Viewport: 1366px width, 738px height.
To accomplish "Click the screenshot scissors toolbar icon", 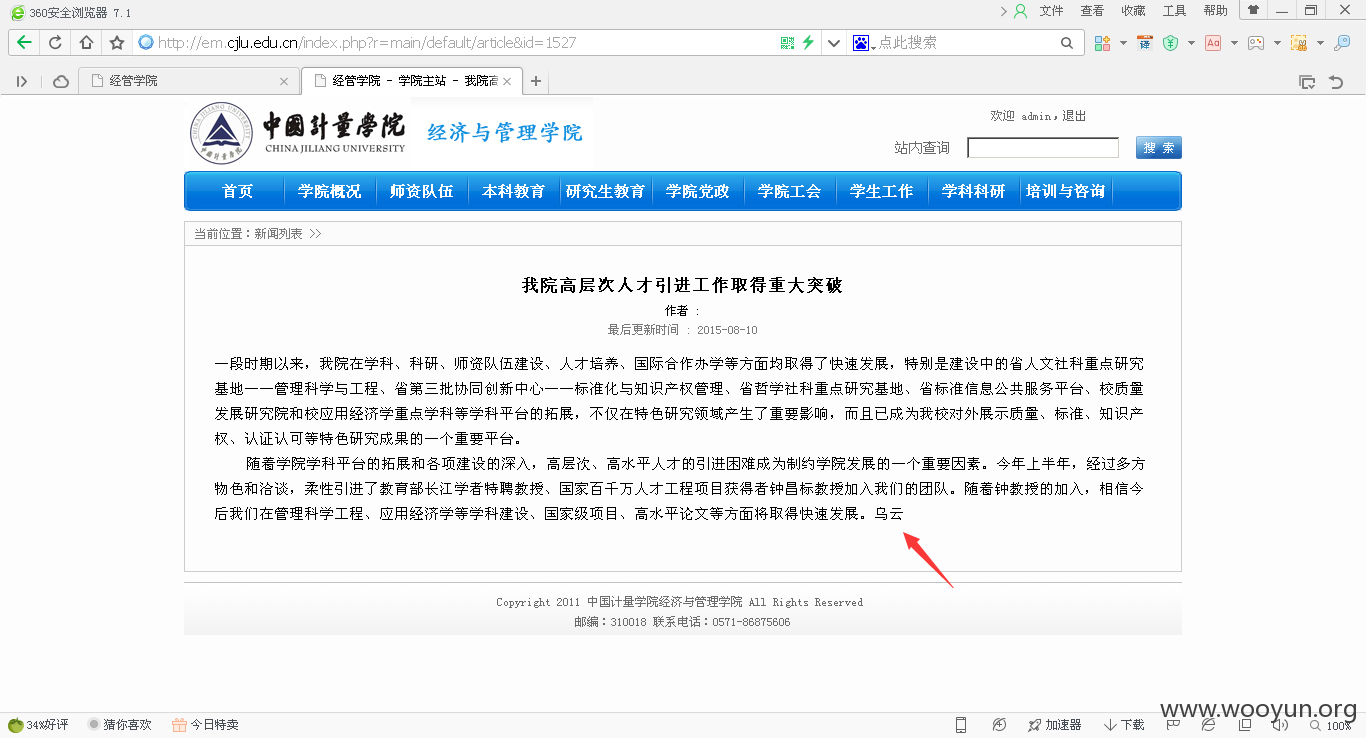I will [x=1299, y=43].
